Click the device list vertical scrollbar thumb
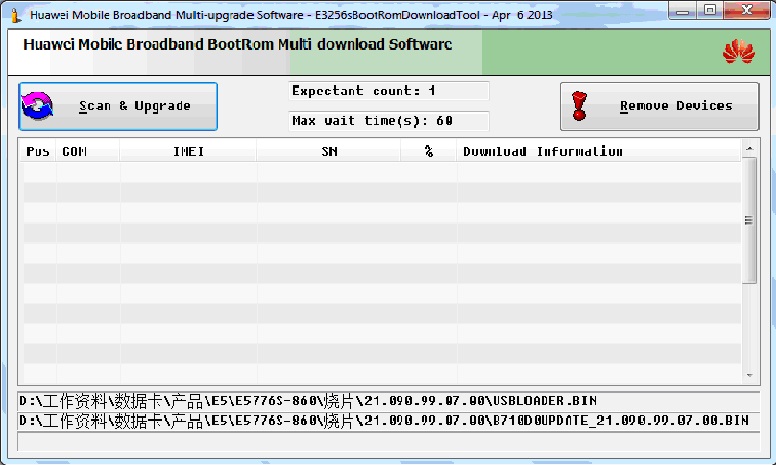 click(x=748, y=220)
